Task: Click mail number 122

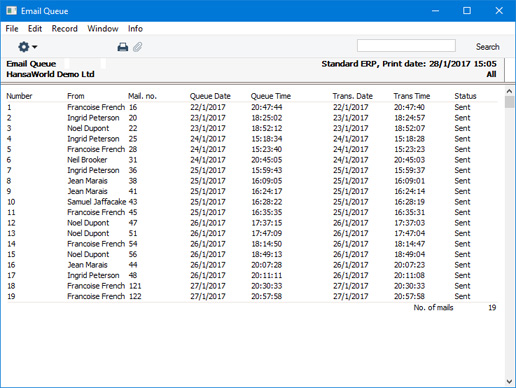Action: pos(135,296)
